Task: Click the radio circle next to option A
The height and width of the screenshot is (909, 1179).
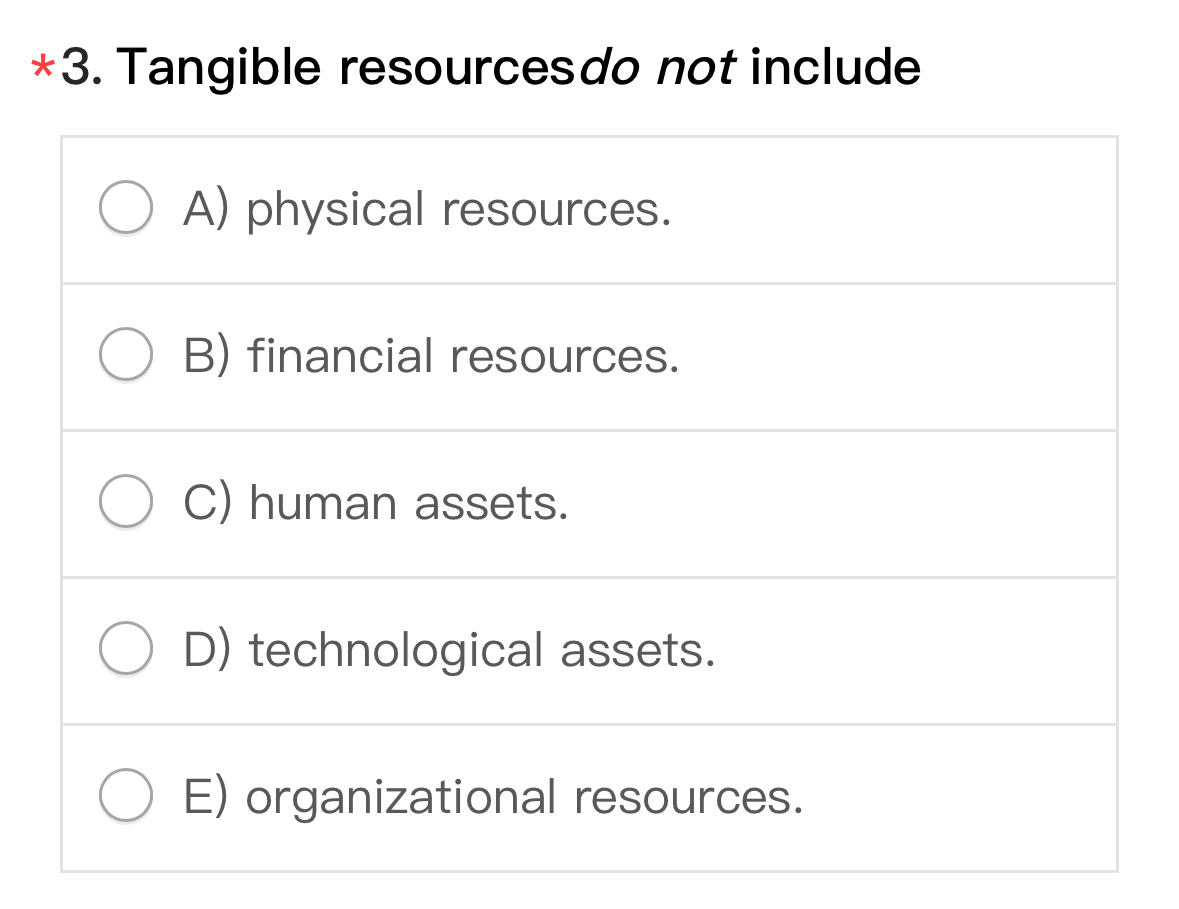Action: pos(126,205)
